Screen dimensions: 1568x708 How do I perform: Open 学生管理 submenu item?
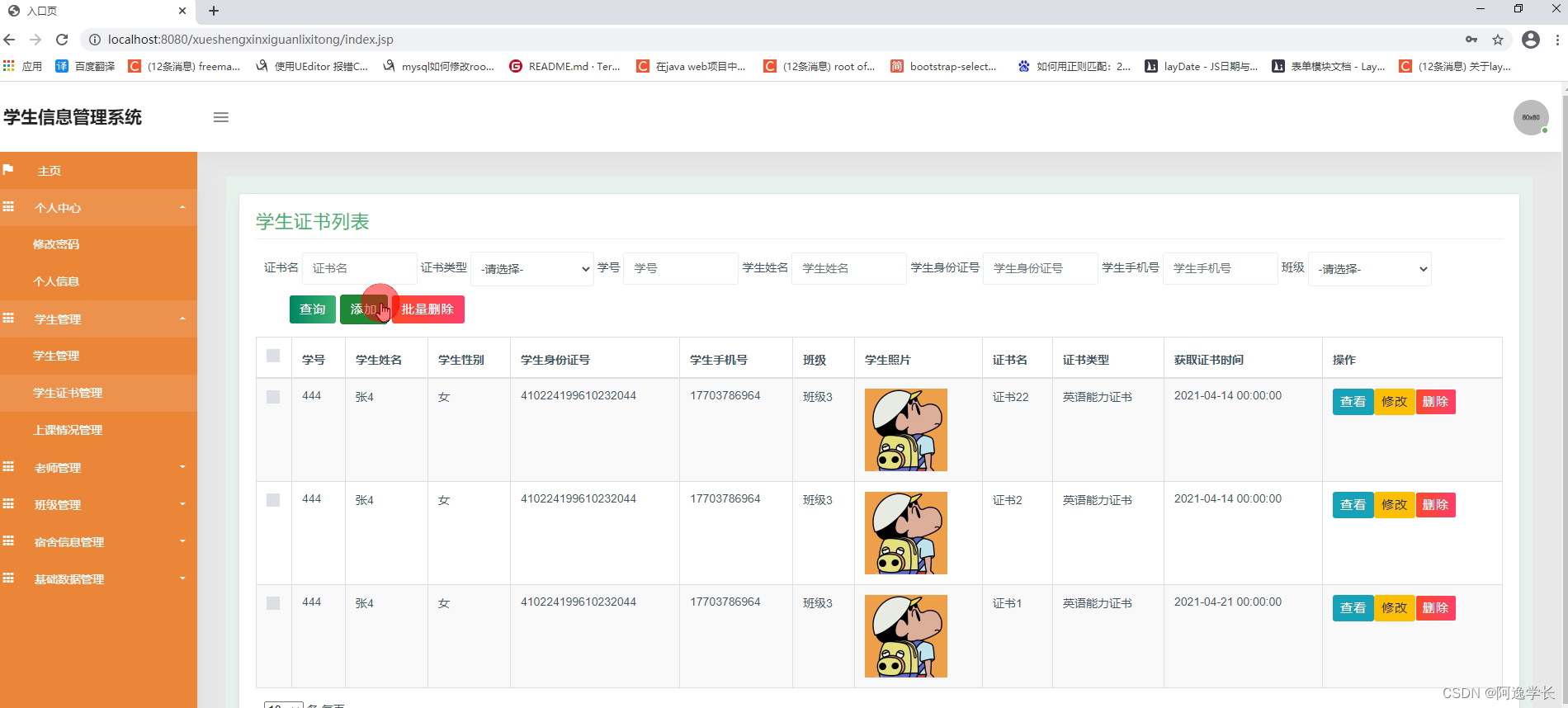98,356
